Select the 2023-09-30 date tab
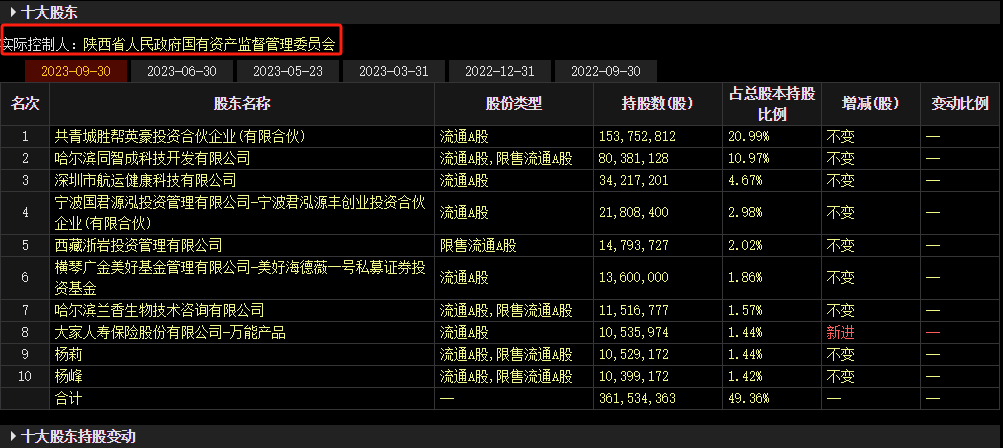1003x448 pixels. click(x=76, y=71)
